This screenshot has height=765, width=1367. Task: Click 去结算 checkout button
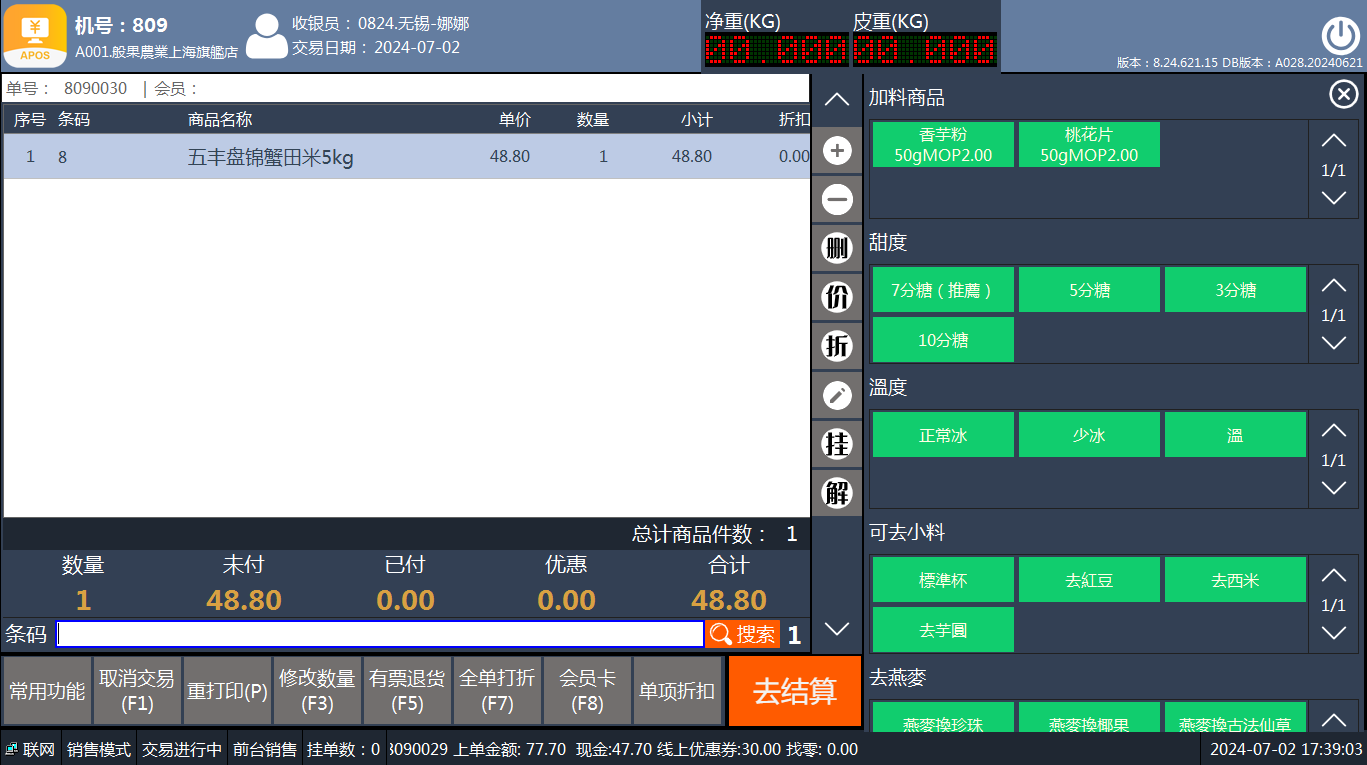pyautogui.click(x=795, y=691)
